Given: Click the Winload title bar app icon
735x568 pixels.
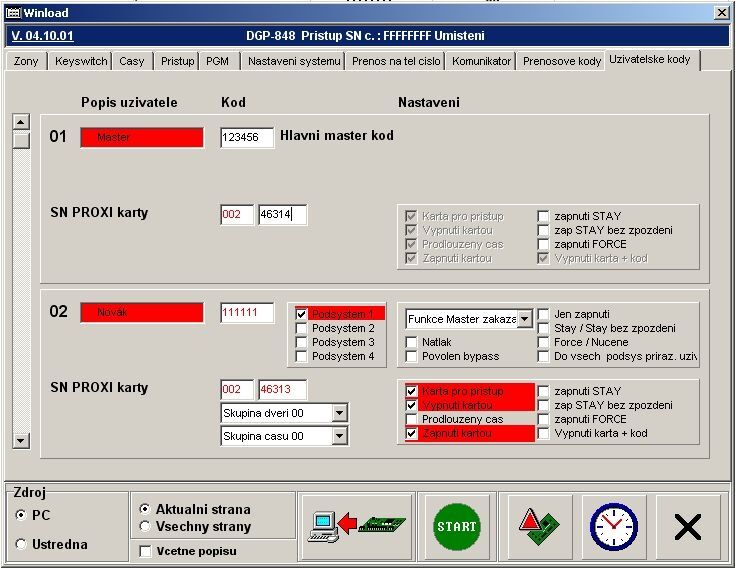Looking at the screenshot, I should pos(13,12).
